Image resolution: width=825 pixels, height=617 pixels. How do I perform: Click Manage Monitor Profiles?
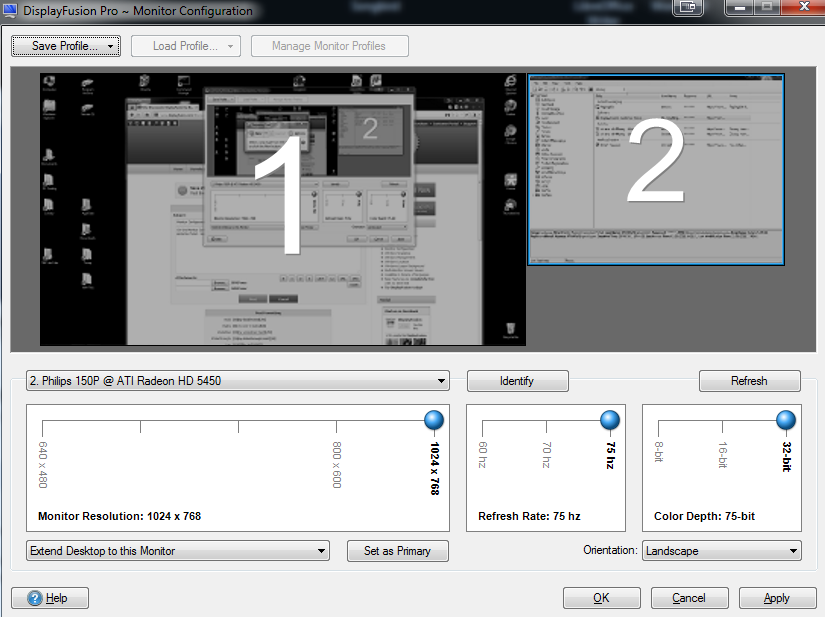[x=329, y=46]
